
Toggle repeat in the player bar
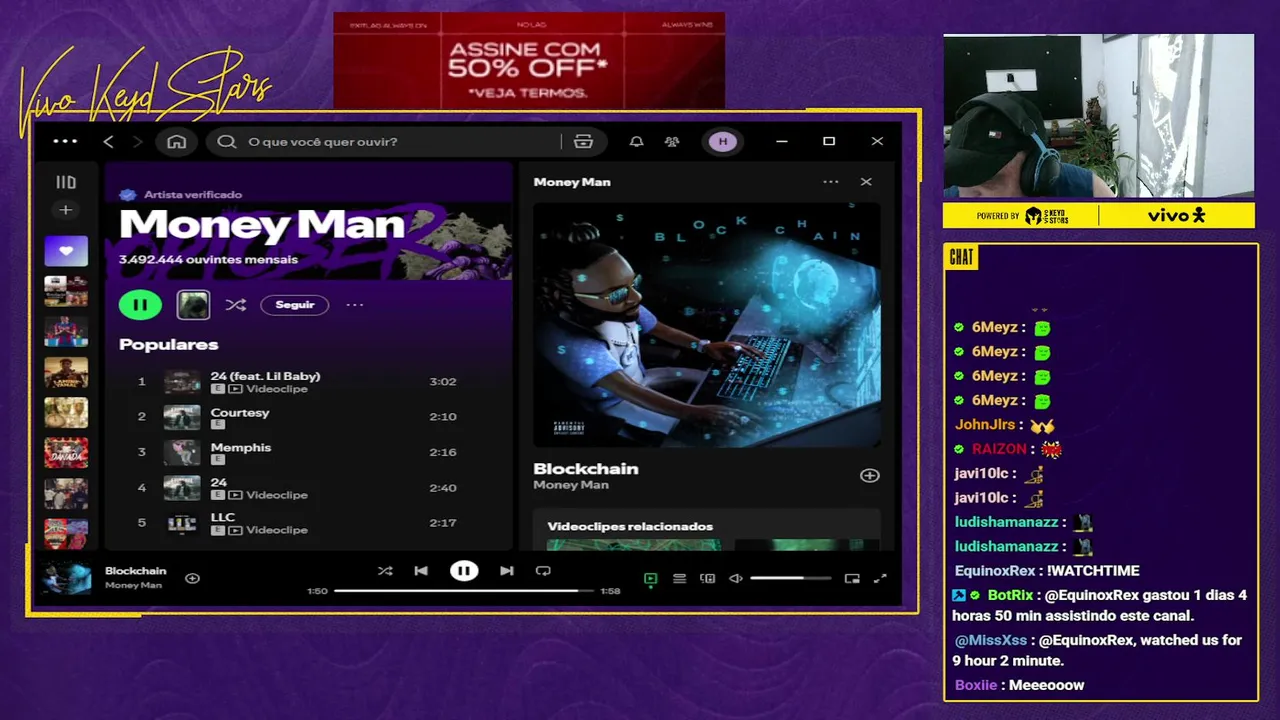[543, 571]
